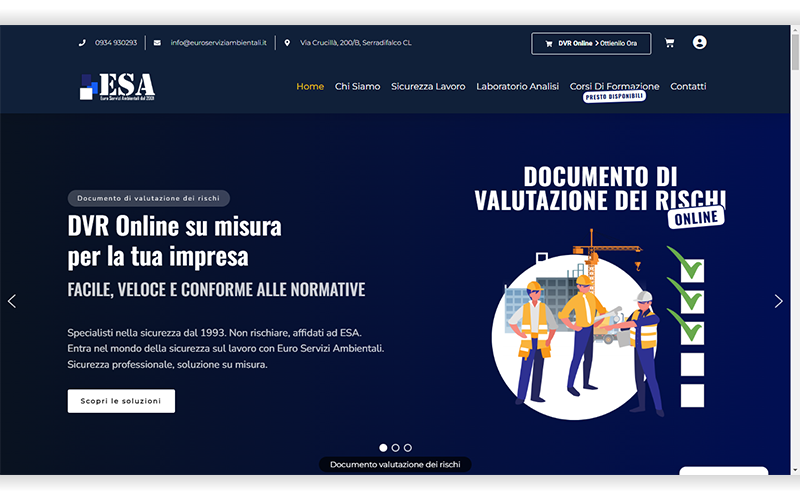The image size is (800, 500).
Task: Go to previous slide with left arrow
Action: (12, 301)
